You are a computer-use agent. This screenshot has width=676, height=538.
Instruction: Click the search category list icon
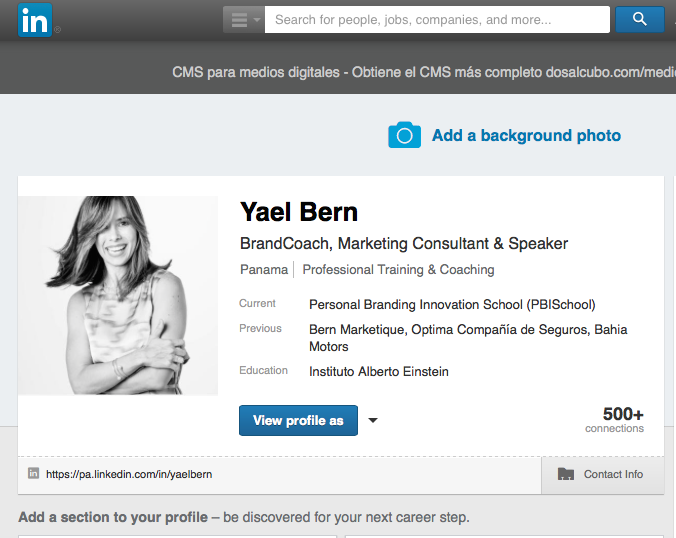[x=239, y=20]
